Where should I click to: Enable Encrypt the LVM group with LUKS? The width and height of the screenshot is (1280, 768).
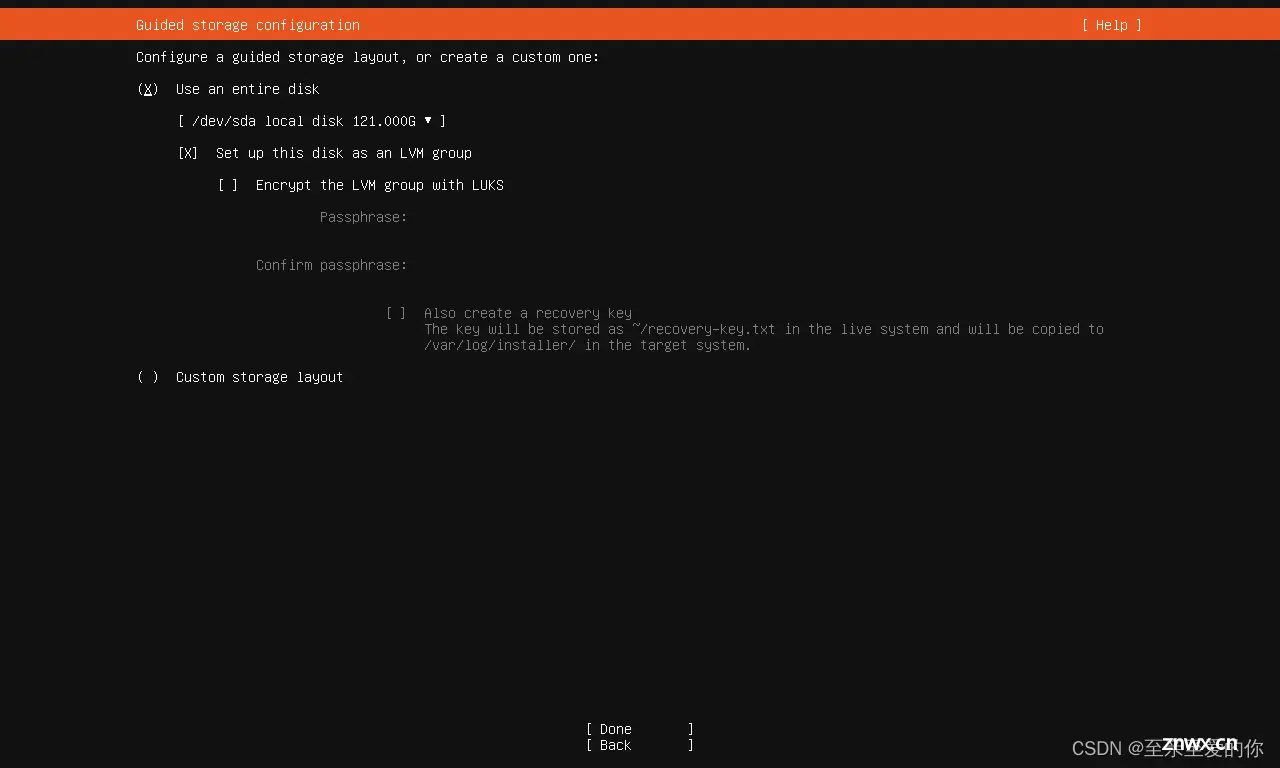(228, 185)
